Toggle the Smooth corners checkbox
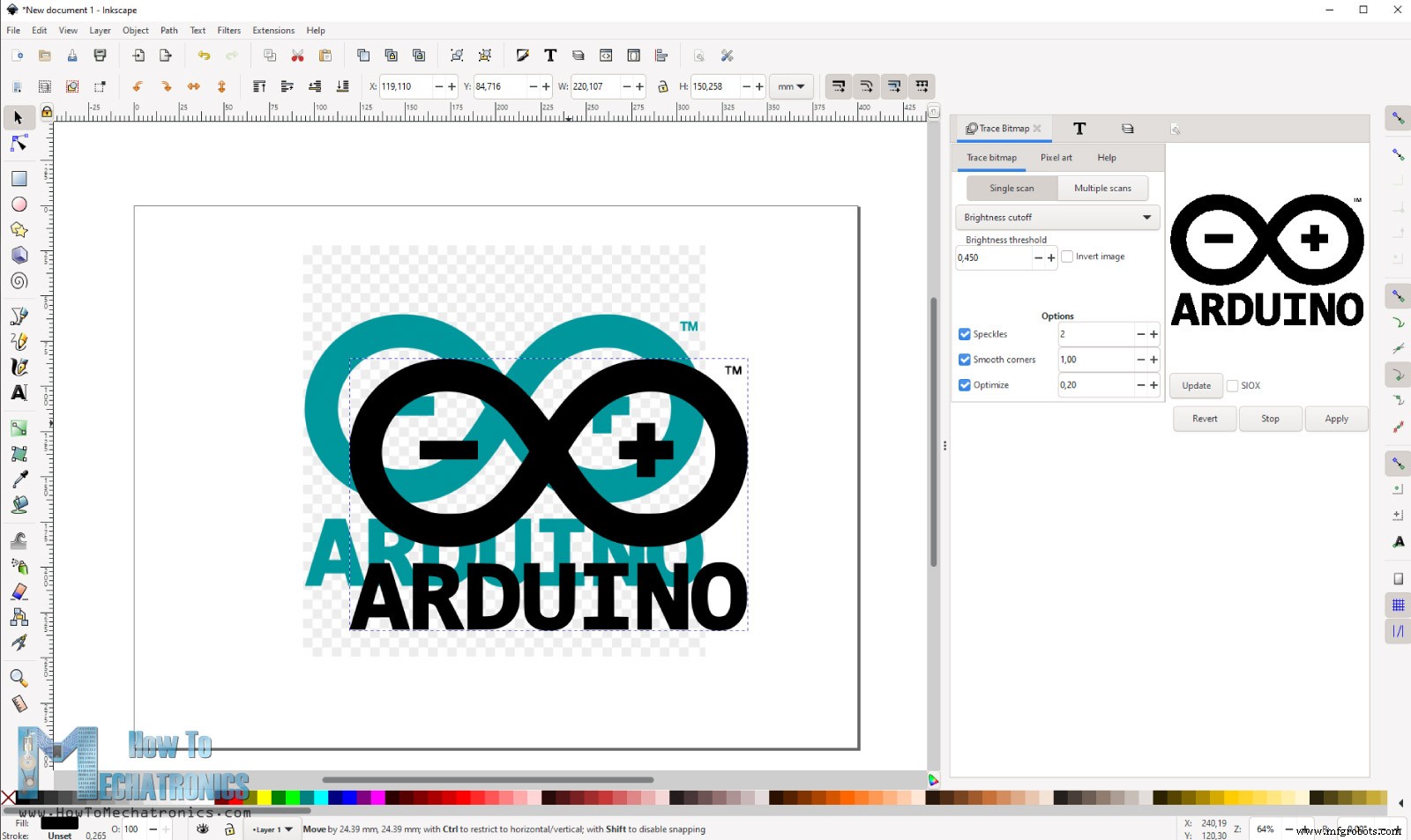This screenshot has height=840, width=1411. 964,360
